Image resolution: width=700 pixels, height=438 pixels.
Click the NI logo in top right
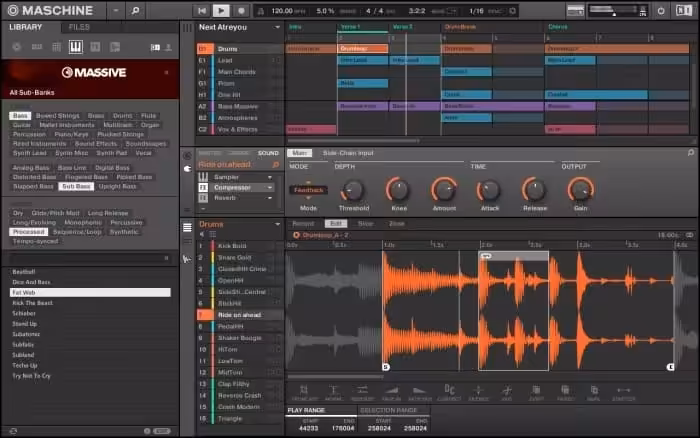pyautogui.click(x=683, y=10)
